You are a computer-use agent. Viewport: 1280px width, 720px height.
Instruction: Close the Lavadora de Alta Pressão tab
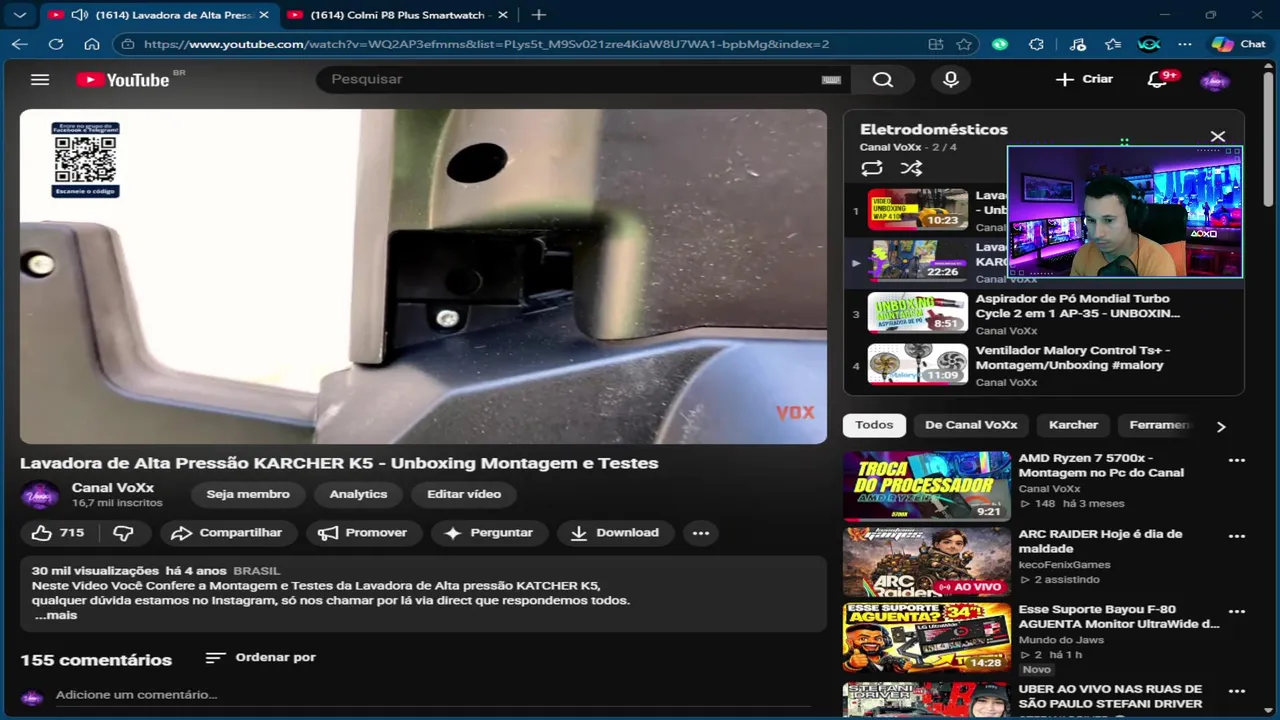point(264,15)
